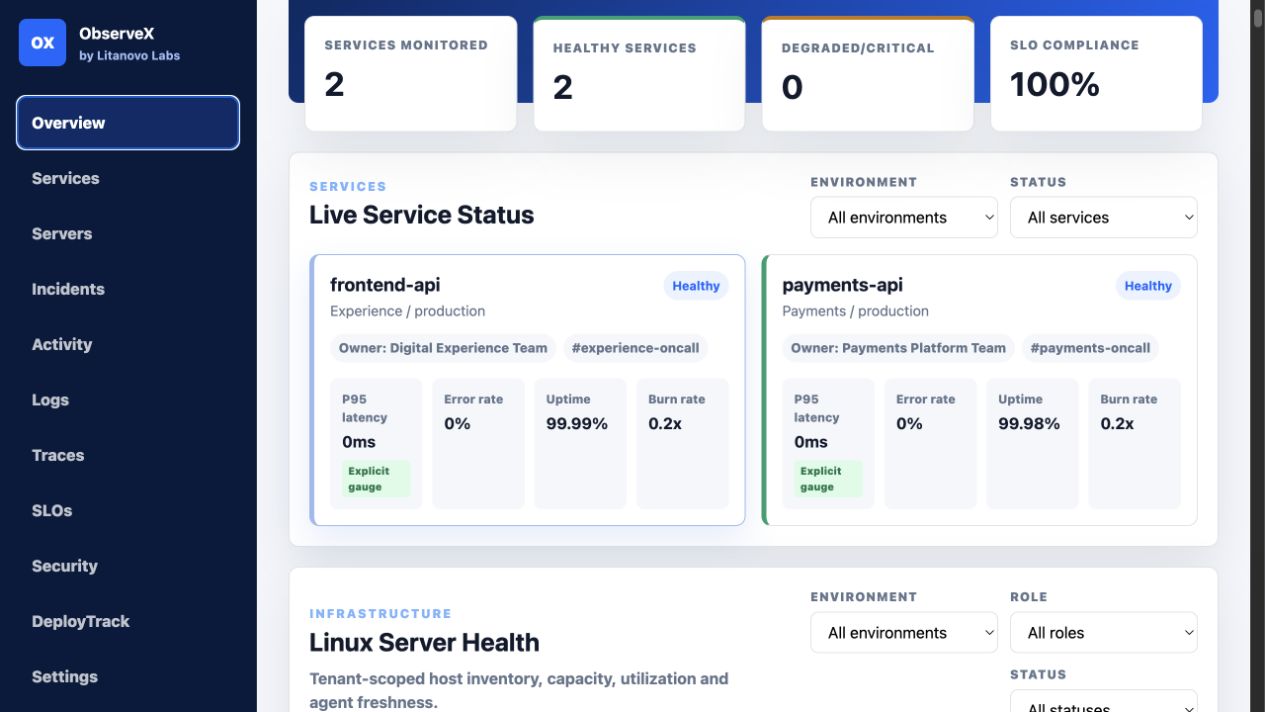Click the OX ObserveX logo icon

(42, 43)
